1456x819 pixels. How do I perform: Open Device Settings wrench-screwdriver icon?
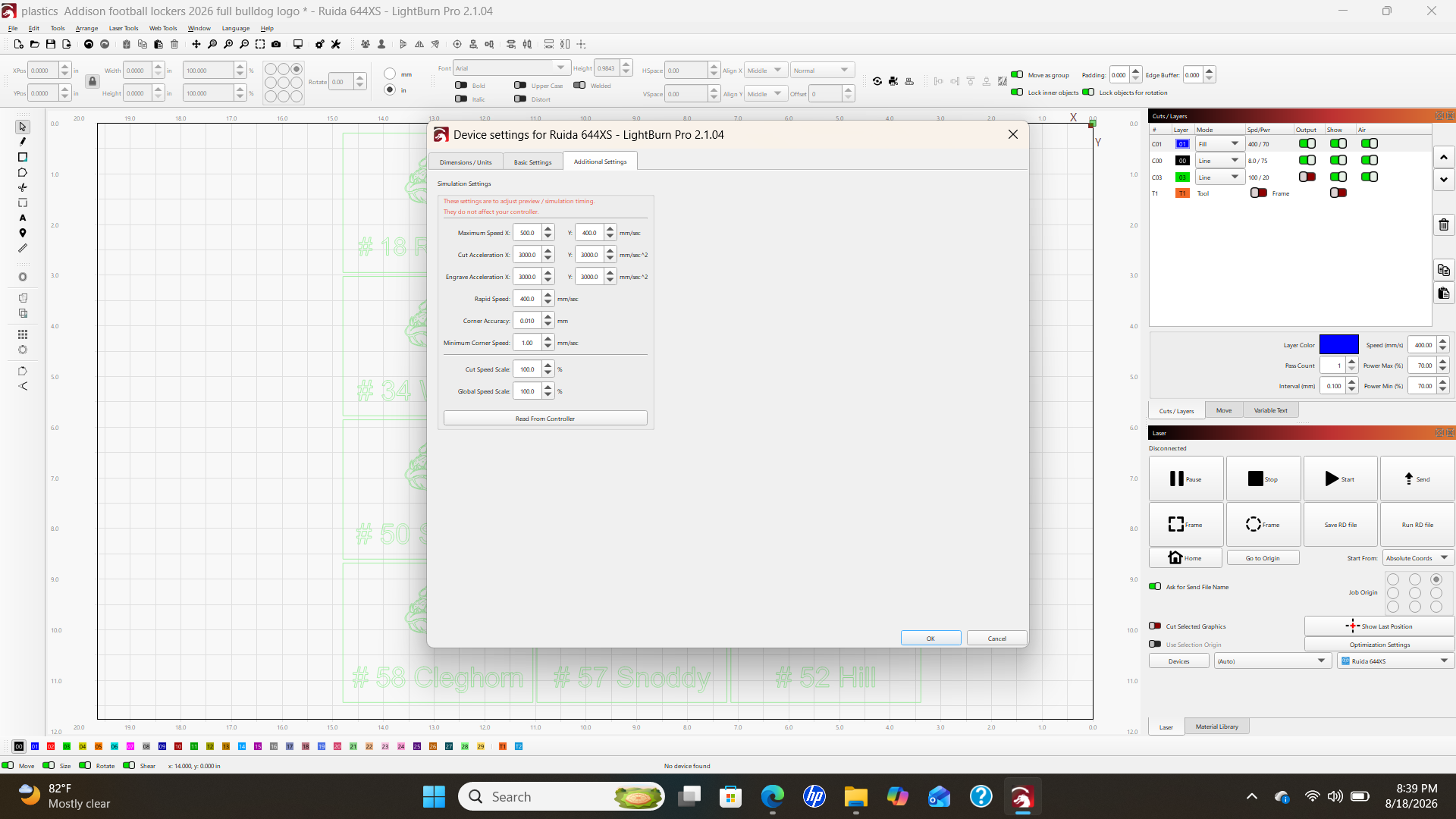pos(336,44)
